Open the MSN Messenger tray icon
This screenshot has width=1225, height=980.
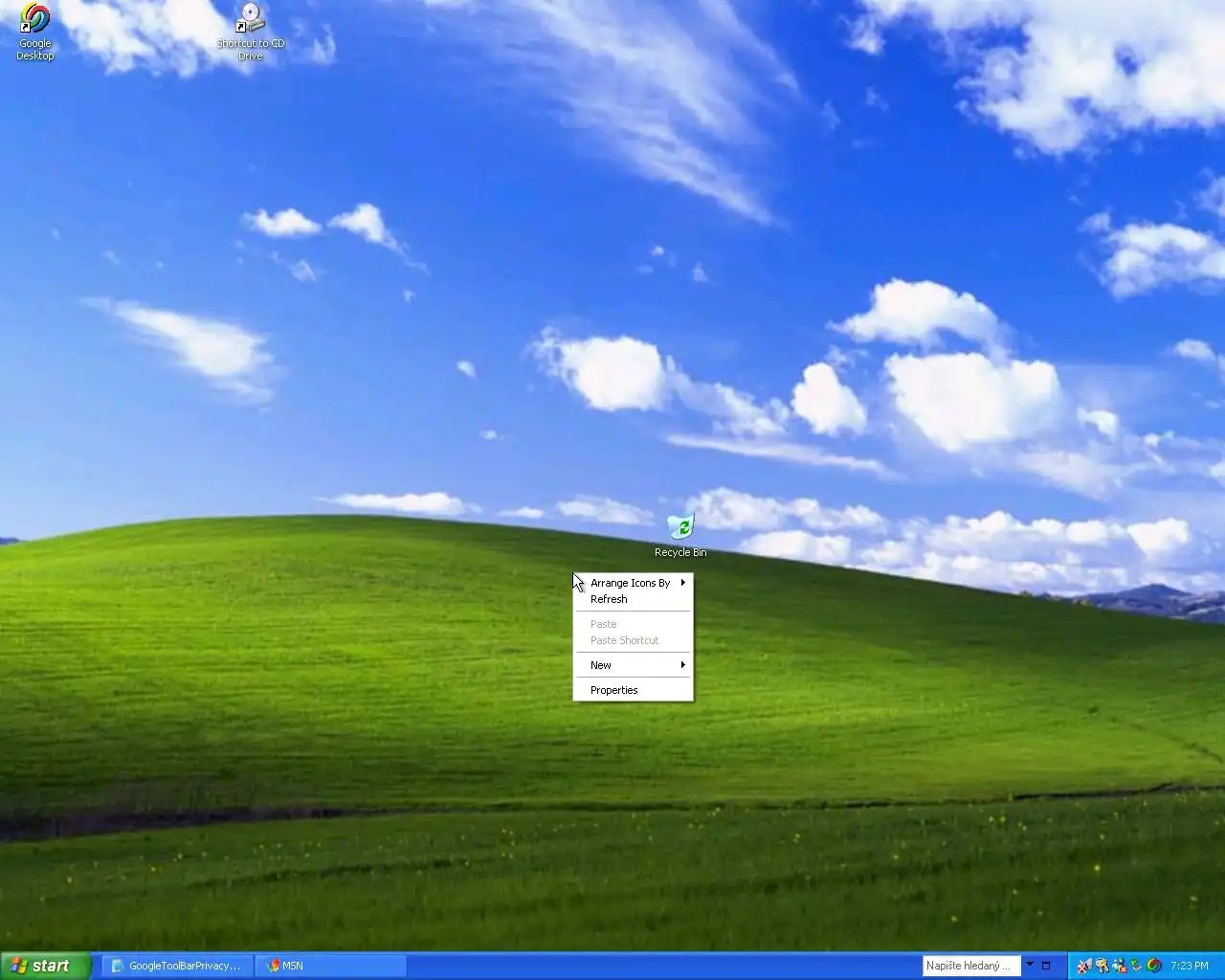(x=1120, y=966)
